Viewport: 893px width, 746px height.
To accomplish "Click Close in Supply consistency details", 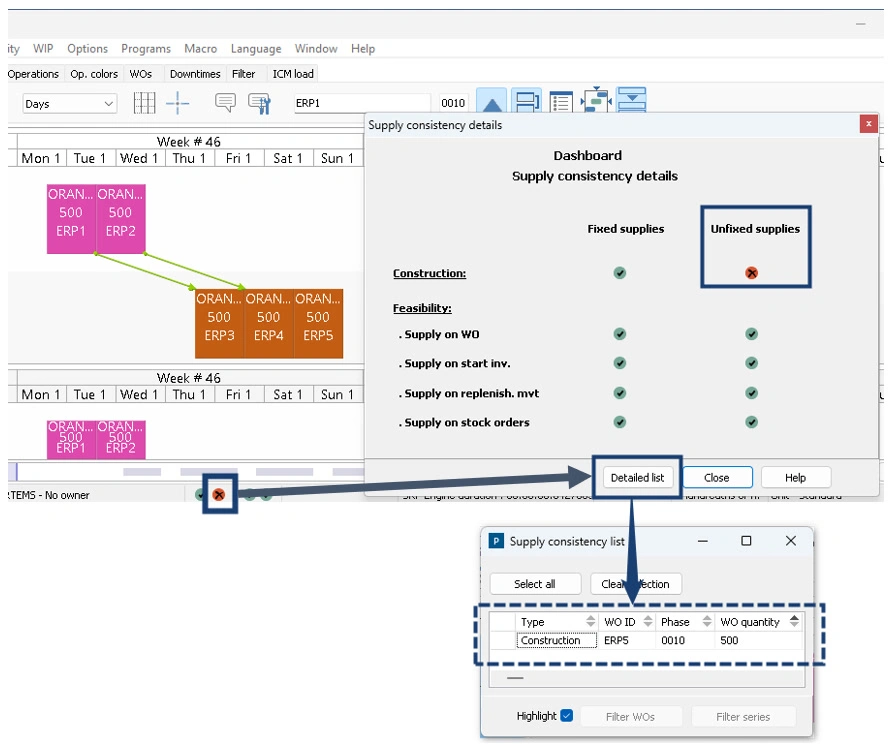I will (x=717, y=477).
